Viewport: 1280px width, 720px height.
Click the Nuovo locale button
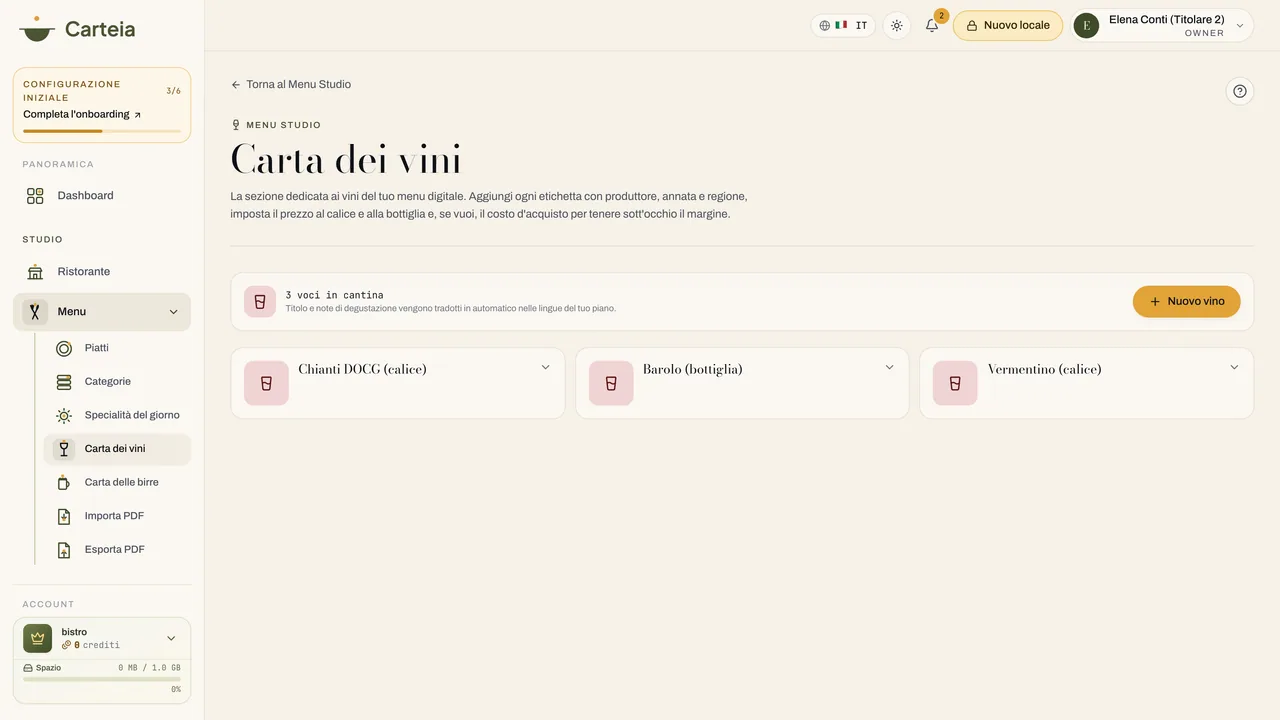point(1008,25)
